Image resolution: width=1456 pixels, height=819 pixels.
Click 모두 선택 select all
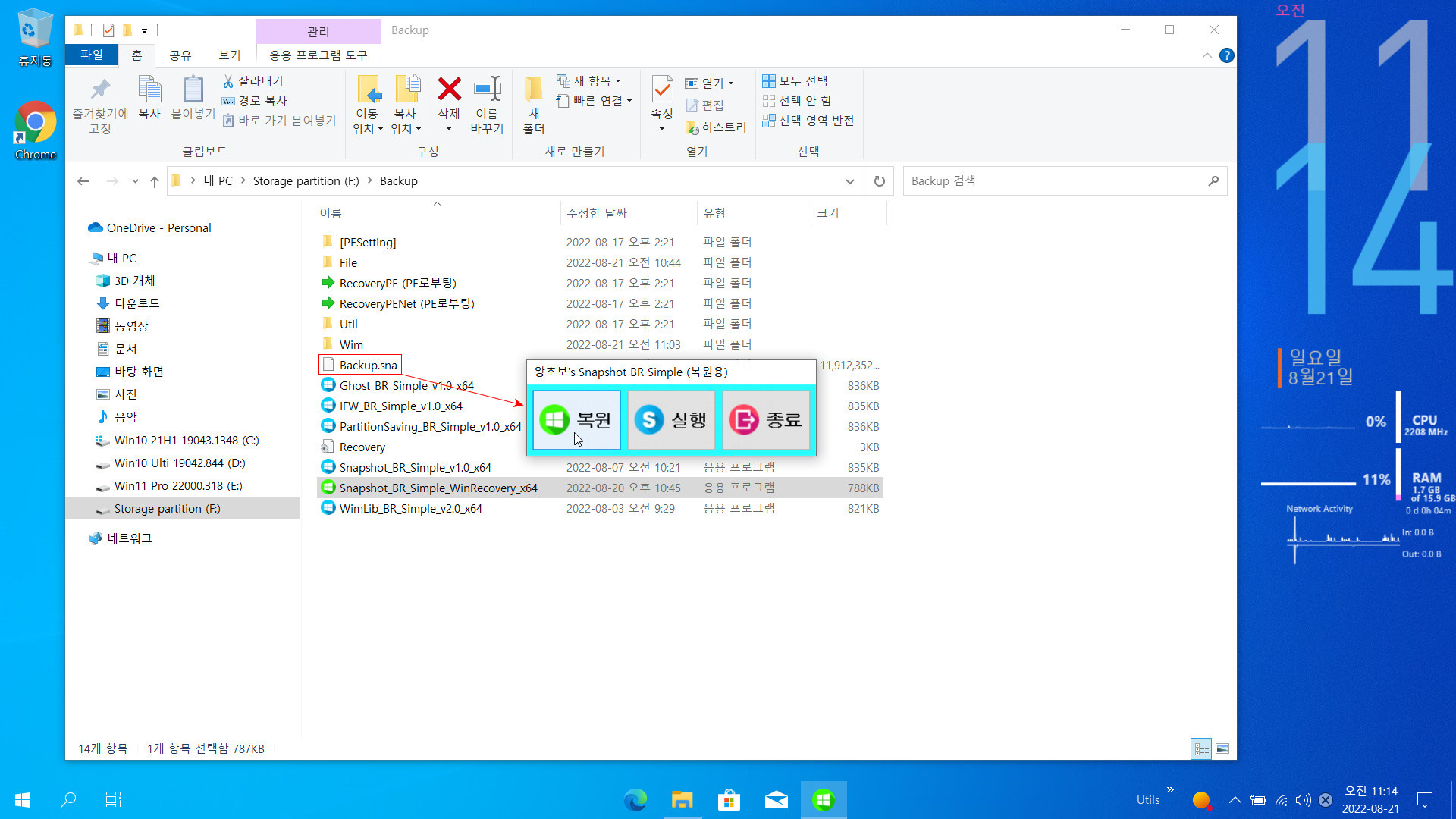[795, 81]
